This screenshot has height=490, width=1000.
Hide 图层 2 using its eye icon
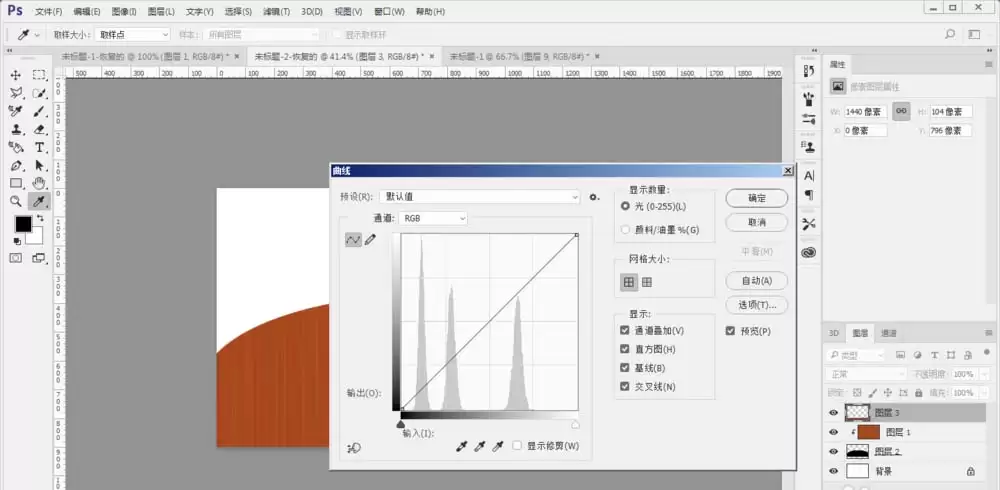click(833, 452)
